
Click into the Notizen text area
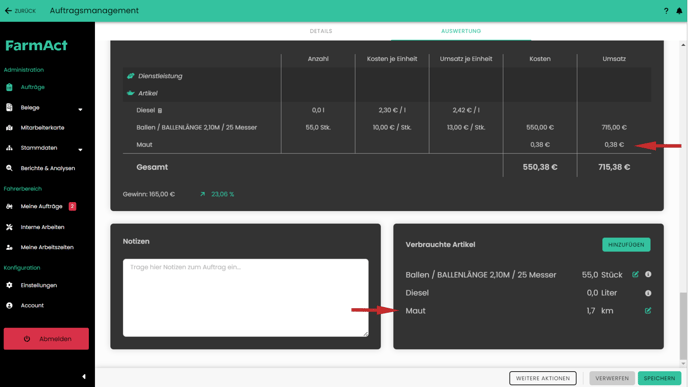246,298
